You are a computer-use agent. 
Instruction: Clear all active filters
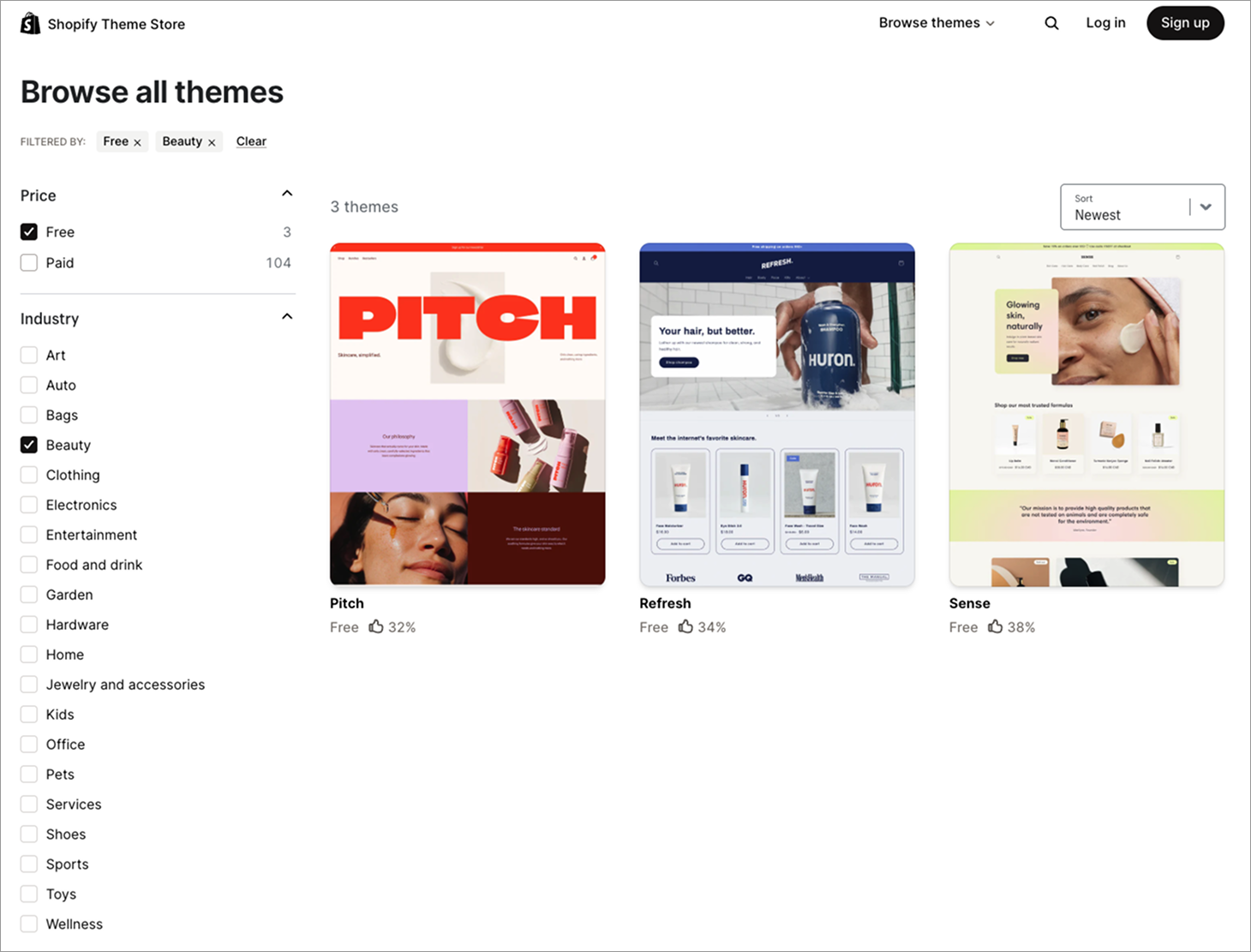pos(250,141)
